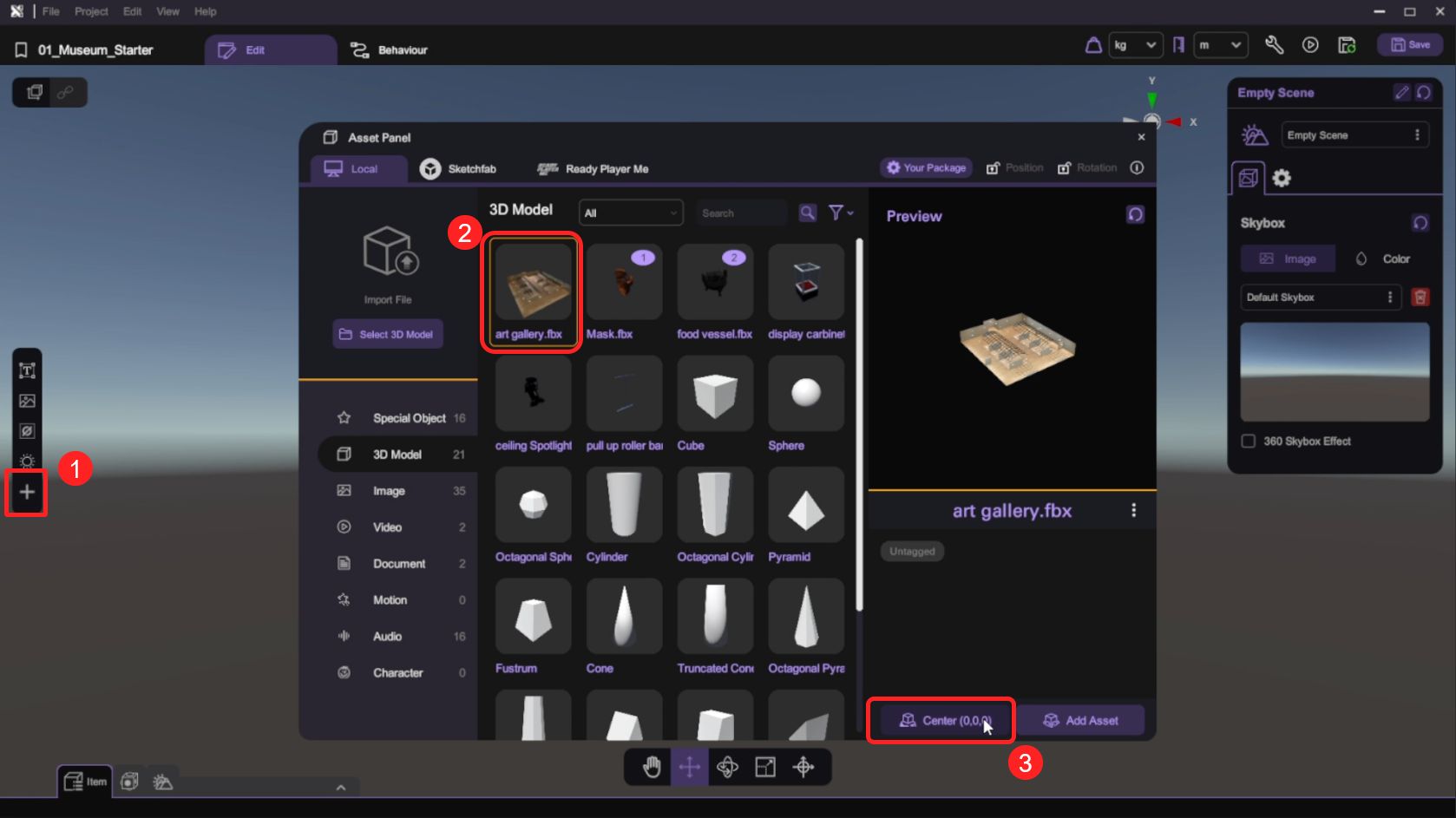The height and width of the screenshot is (818, 1456).
Task: Select the scale tool in bottom toolbar
Action: pos(765,767)
